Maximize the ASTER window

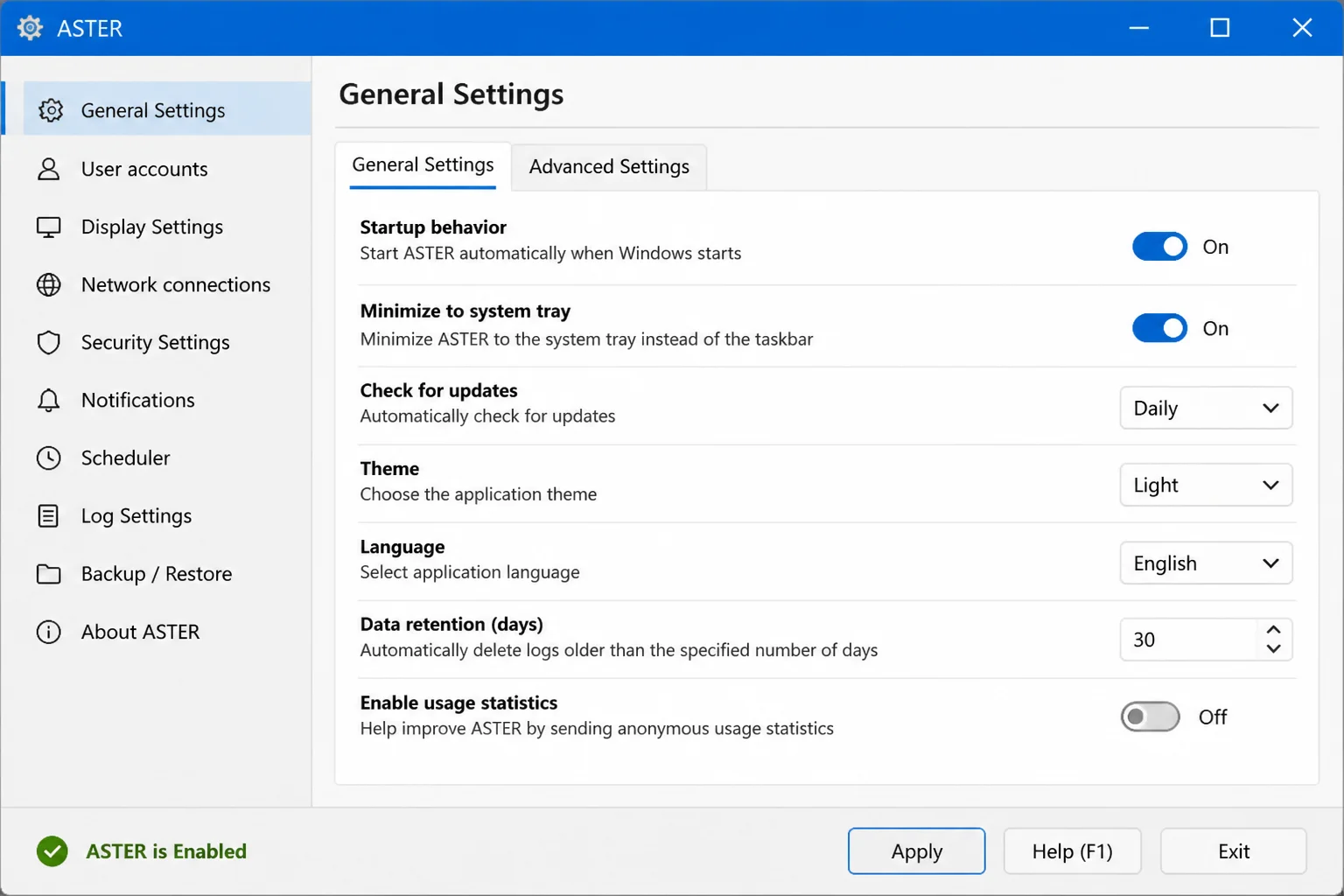[x=1220, y=28]
